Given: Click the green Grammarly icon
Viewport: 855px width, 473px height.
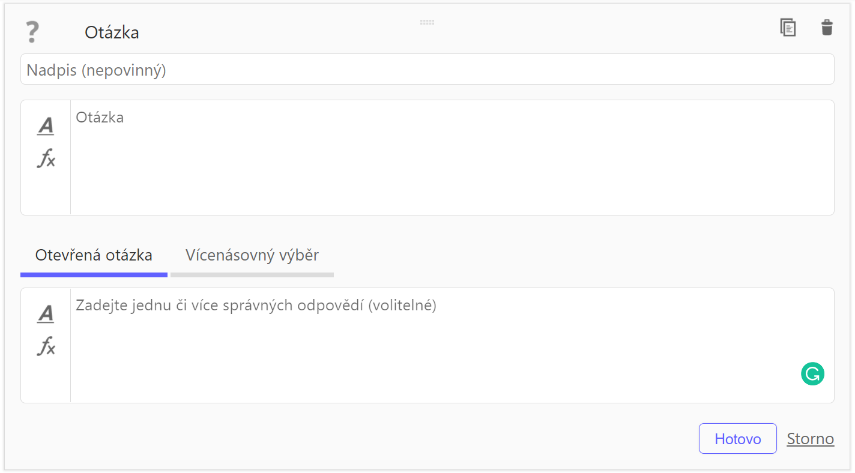Looking at the screenshot, I should tap(812, 374).
